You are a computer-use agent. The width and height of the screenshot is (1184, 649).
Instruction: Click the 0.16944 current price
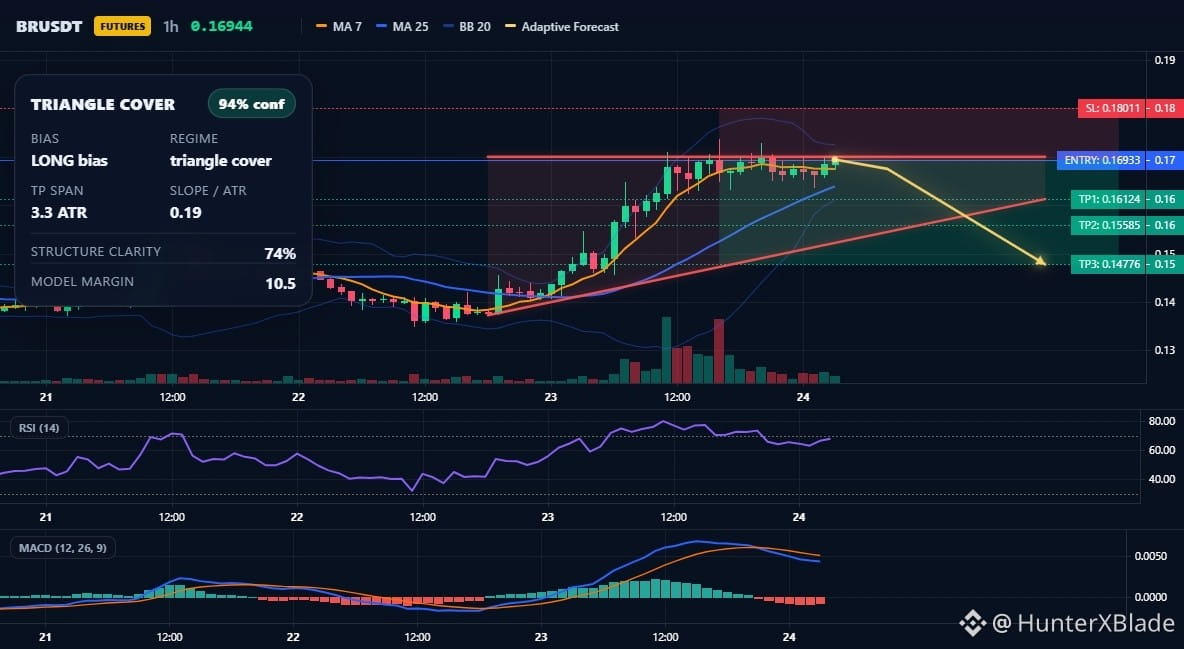click(x=221, y=26)
